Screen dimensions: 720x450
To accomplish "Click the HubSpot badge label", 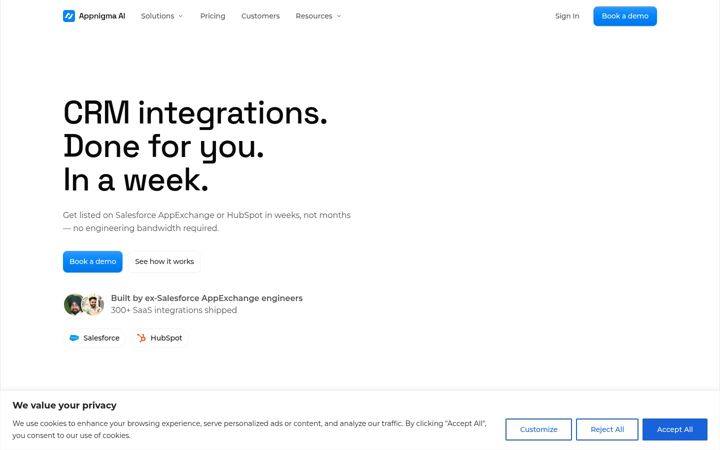I will tap(166, 338).
